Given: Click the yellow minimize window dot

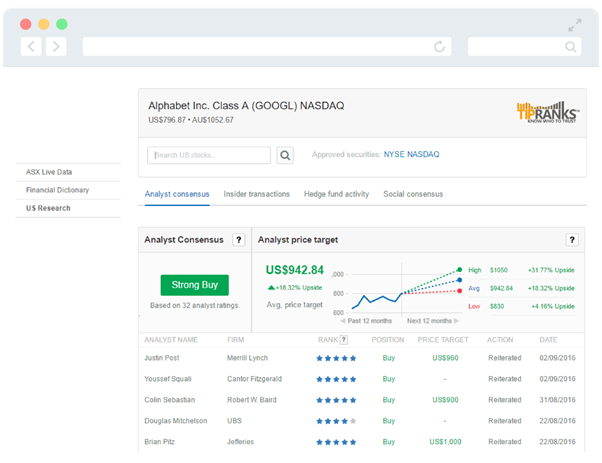Looking at the screenshot, I should point(44,24).
